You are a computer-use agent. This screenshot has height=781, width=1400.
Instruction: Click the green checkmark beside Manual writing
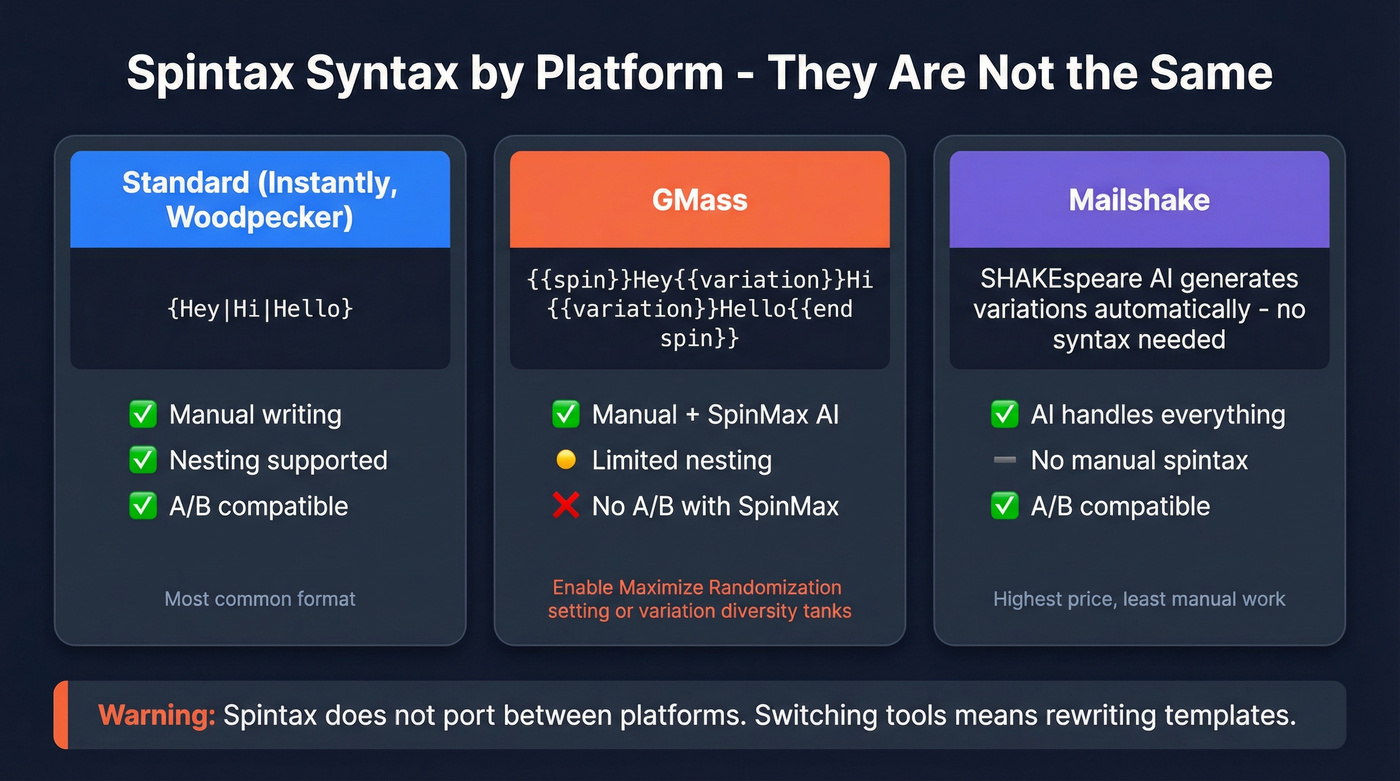(143, 414)
